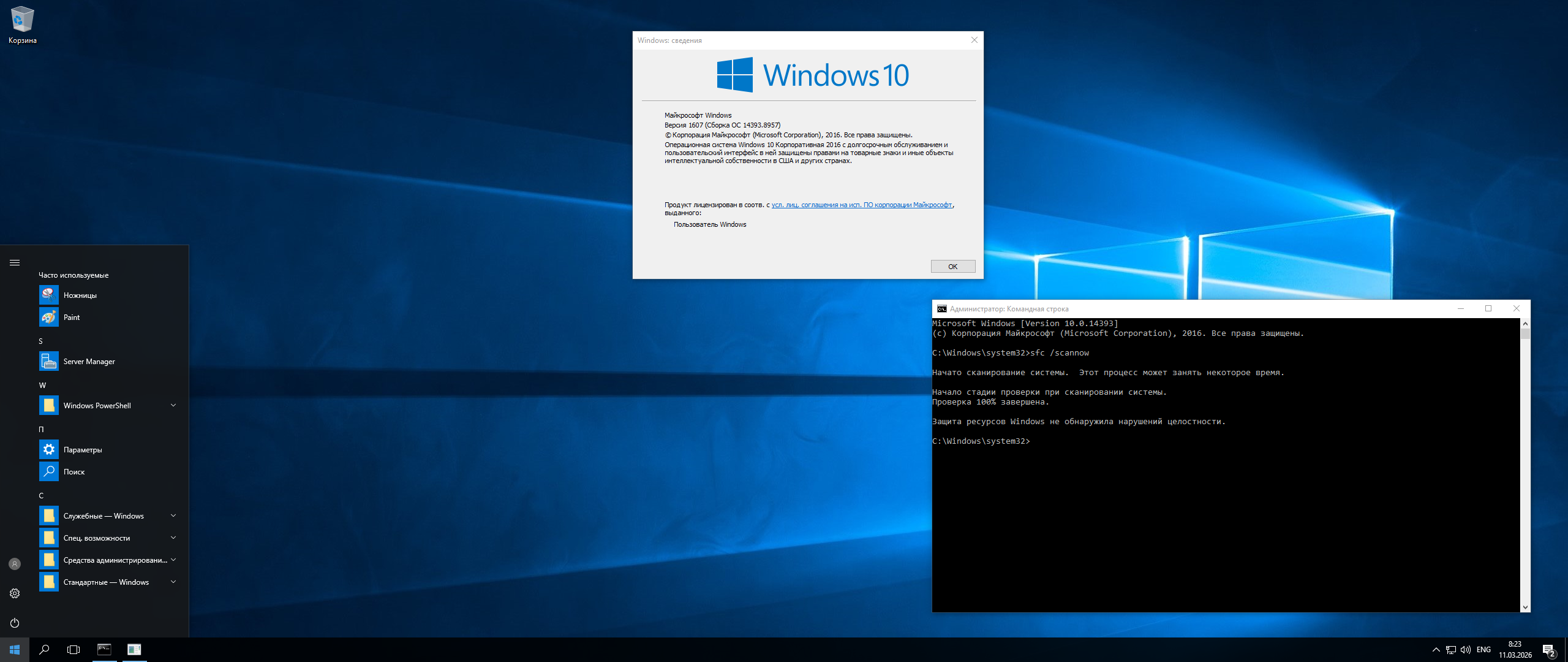Open Paint from the Start menu
Screen dimensions: 1568x662
point(72,318)
